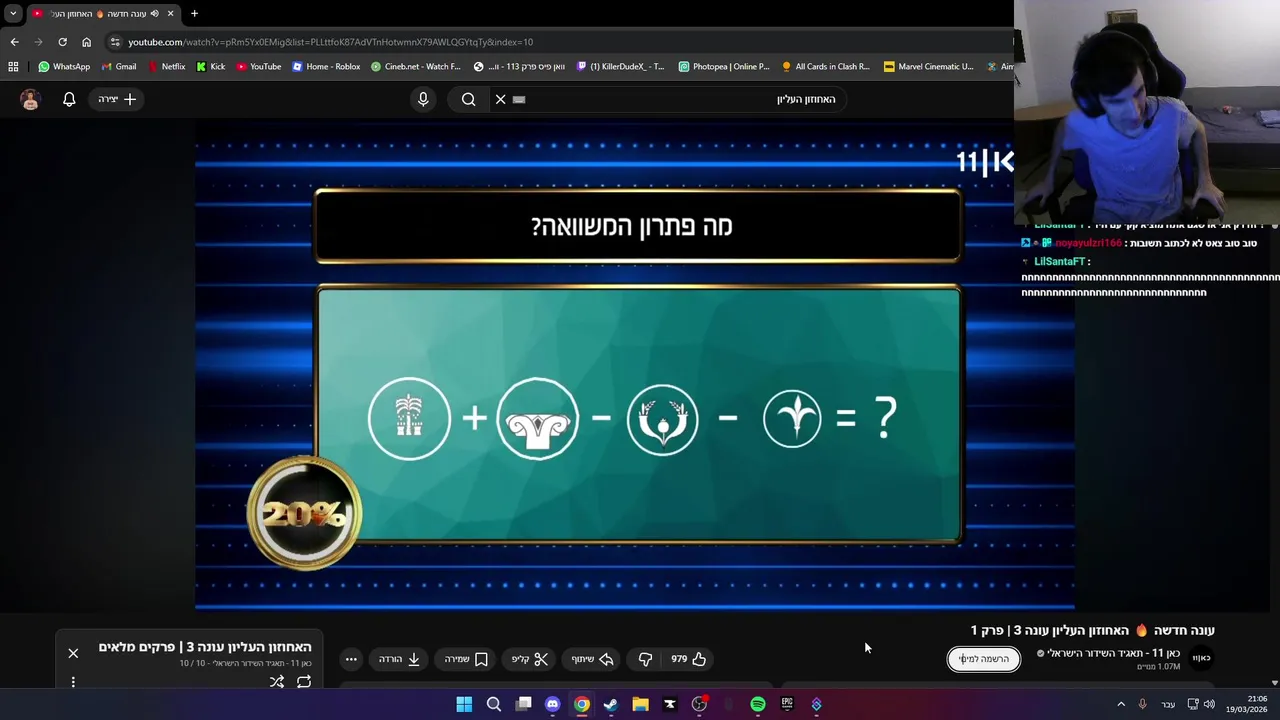This screenshot has width=1280, height=720.
Task: Close the playlist panel with X
Action: [73, 653]
